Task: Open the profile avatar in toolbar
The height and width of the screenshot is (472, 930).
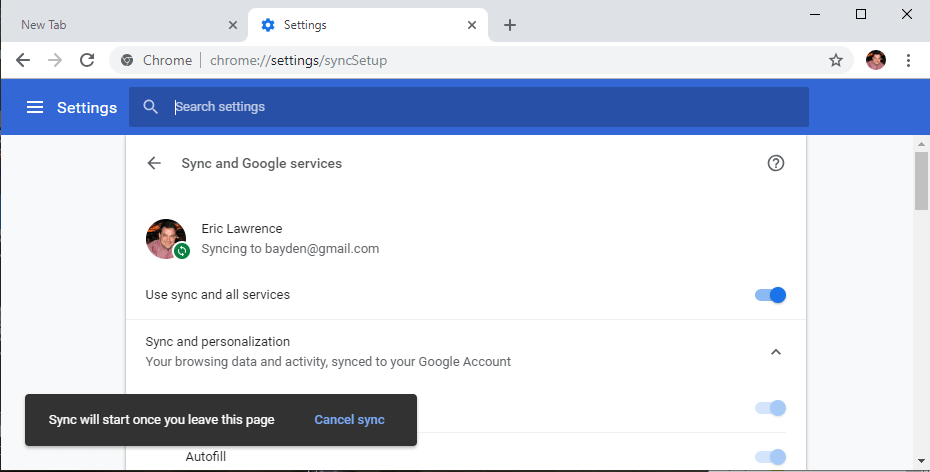Action: pos(875,60)
